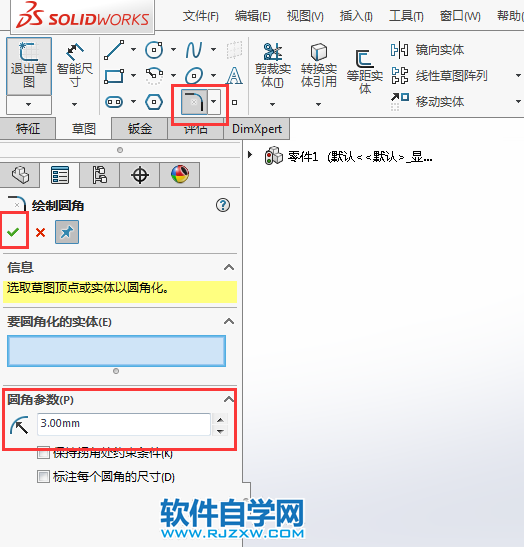Collapse the 圆角参数 section

tap(229, 399)
